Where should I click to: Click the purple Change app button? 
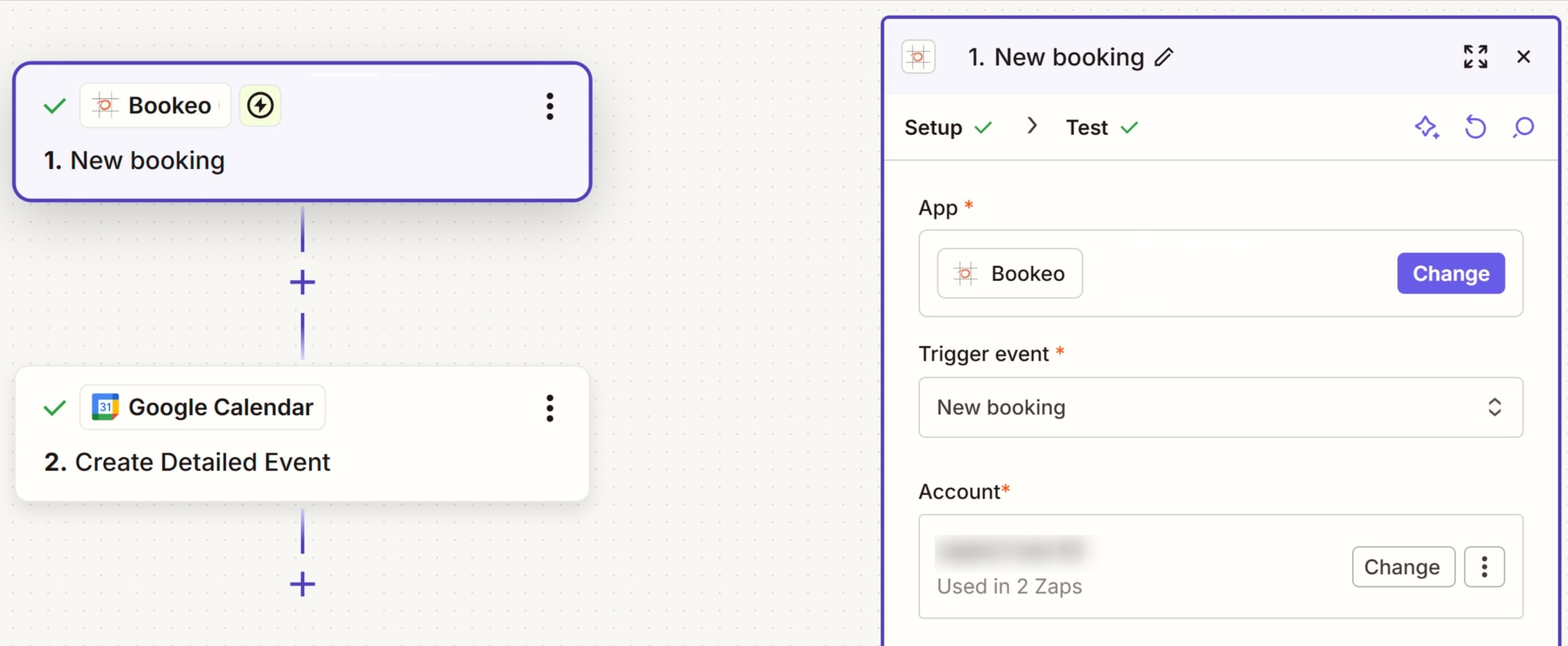[1451, 274]
